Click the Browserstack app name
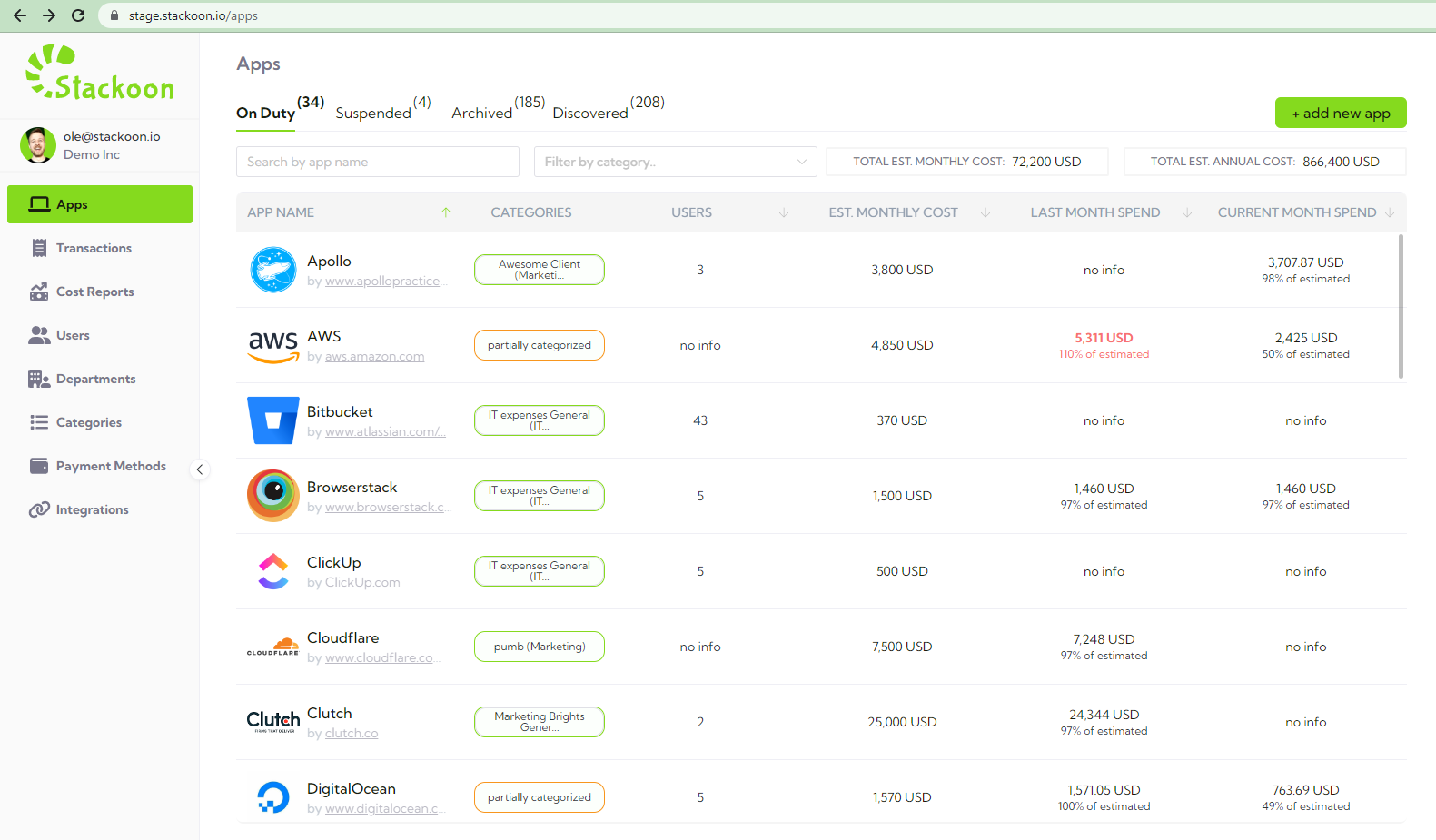 pos(352,488)
